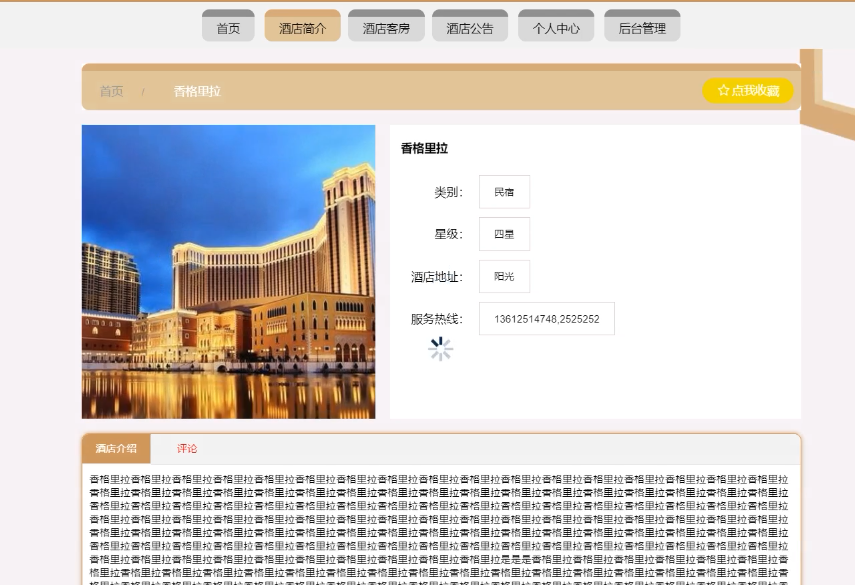Select 香格里拉 in the breadcrumb
This screenshot has height=585, width=855.
pos(196,91)
